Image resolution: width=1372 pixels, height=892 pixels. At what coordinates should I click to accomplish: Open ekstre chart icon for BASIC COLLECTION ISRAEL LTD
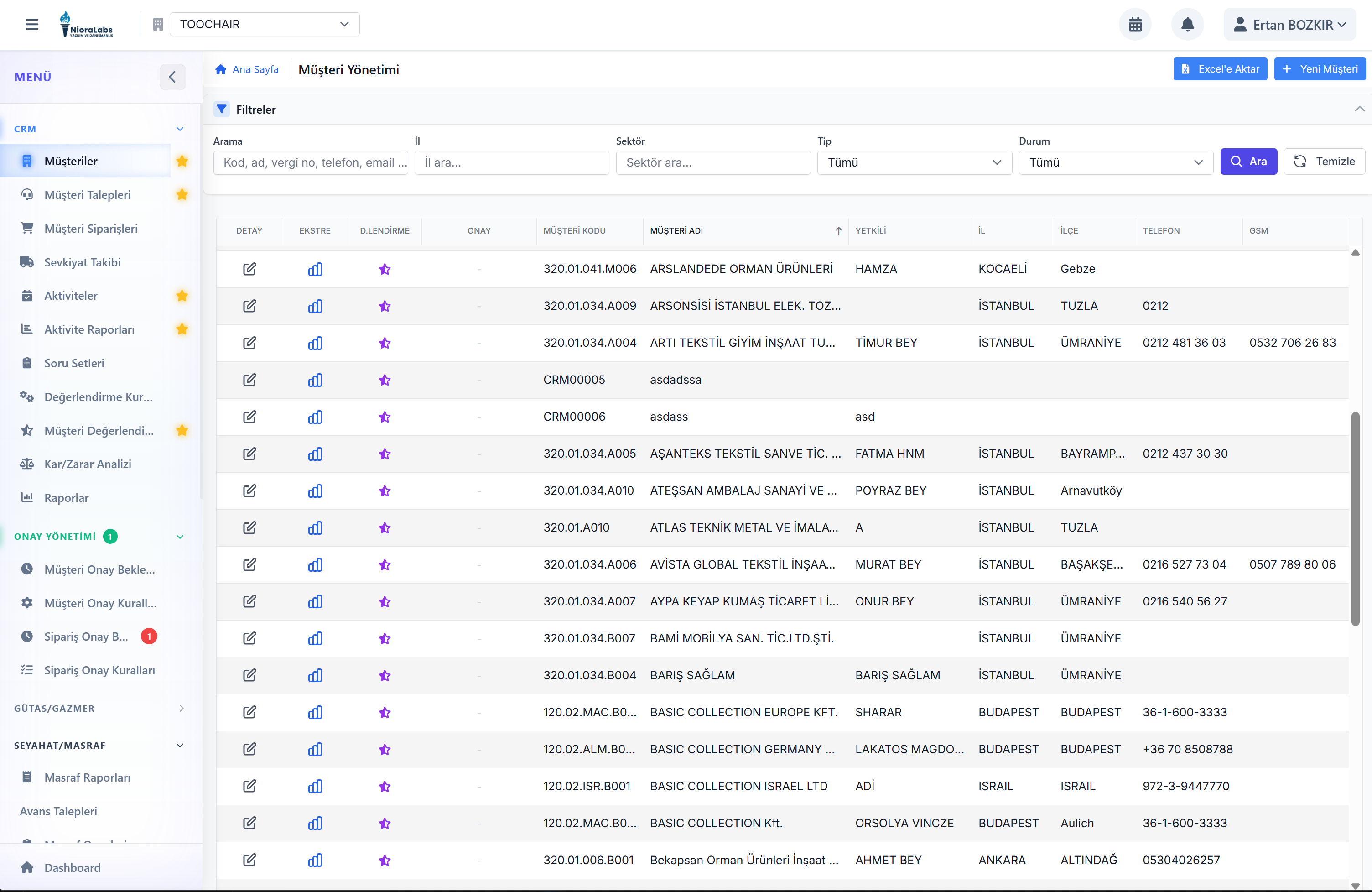tap(315, 786)
